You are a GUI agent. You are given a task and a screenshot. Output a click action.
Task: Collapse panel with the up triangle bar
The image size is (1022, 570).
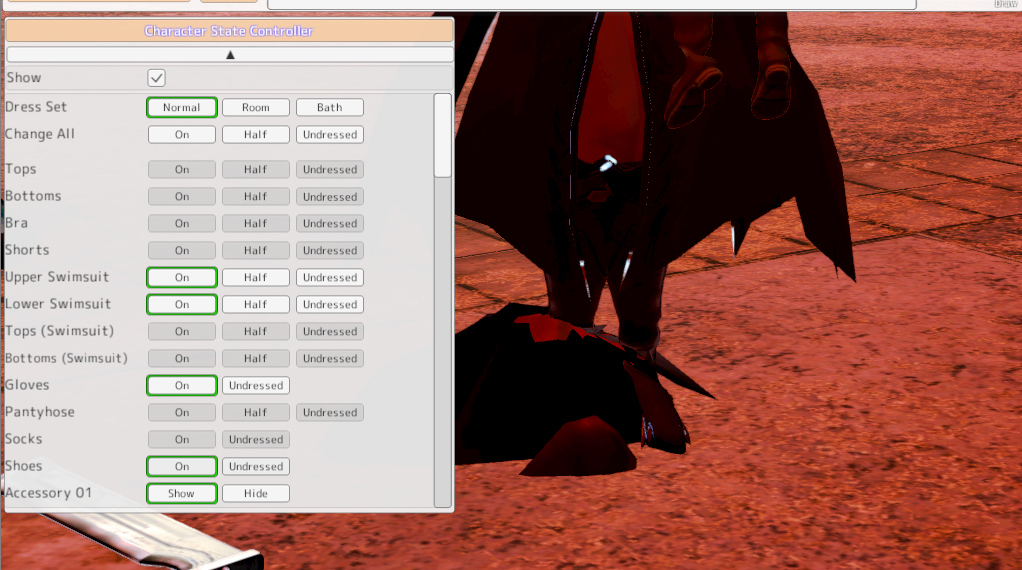pos(230,55)
